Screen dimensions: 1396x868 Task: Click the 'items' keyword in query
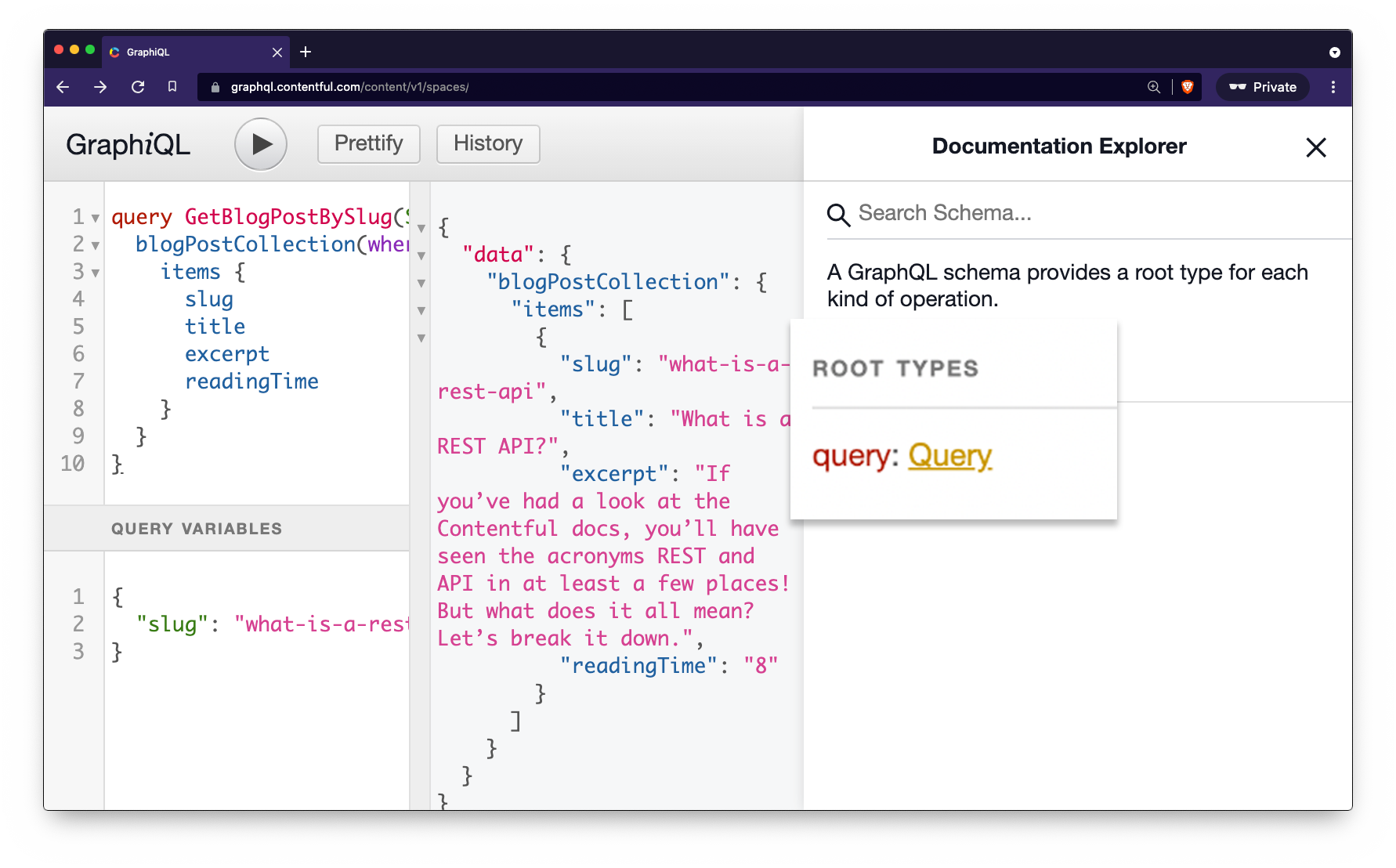pos(190,272)
